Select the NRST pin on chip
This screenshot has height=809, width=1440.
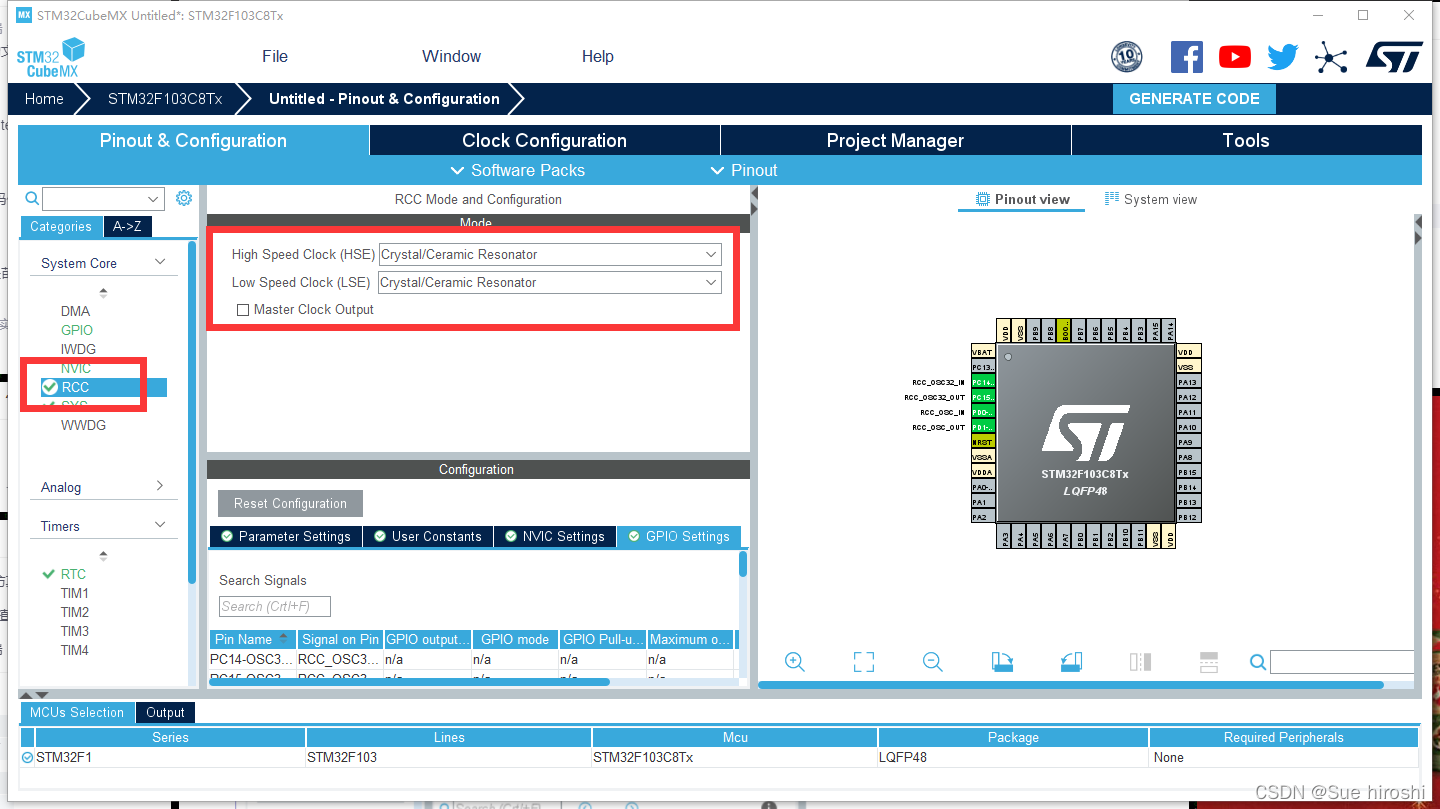pos(983,442)
